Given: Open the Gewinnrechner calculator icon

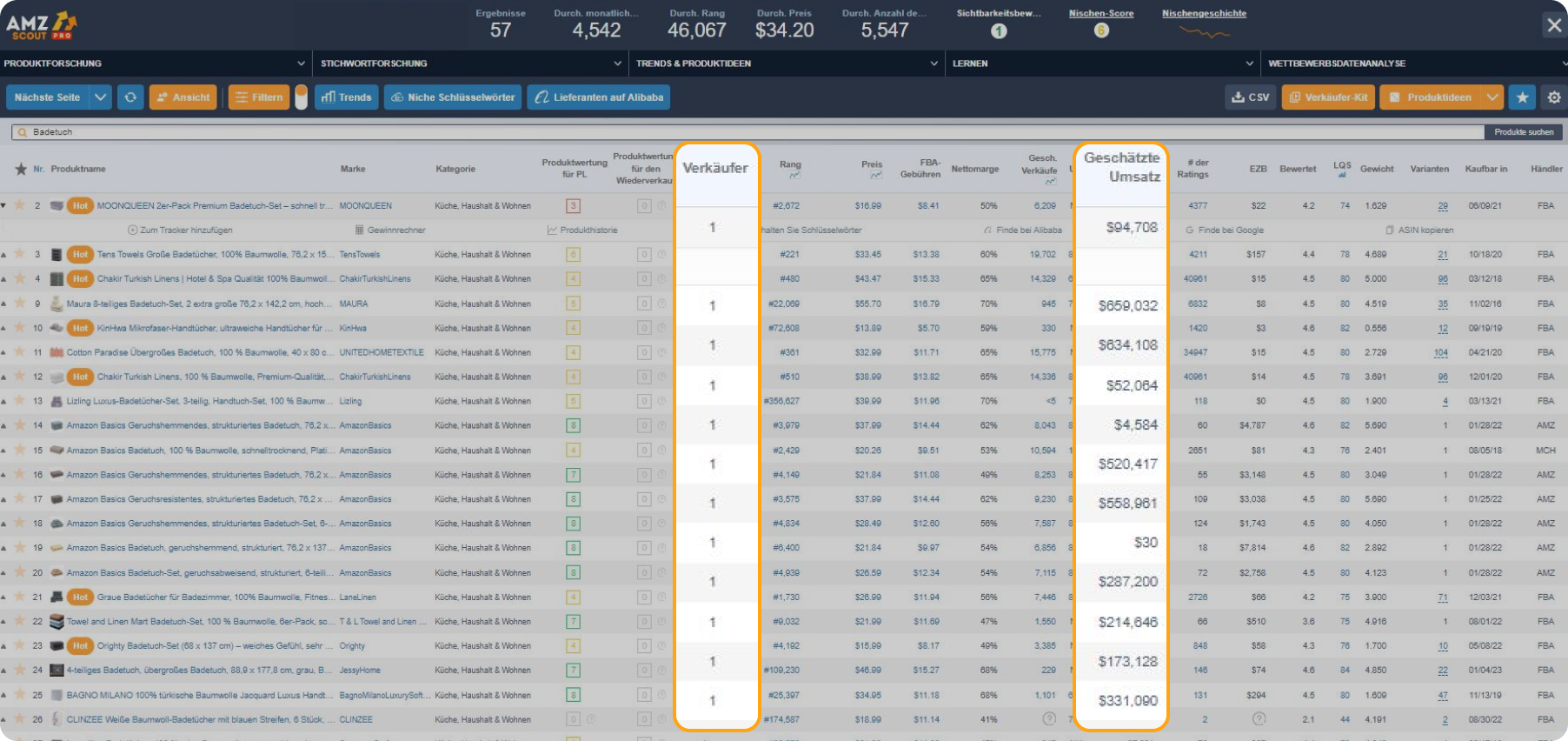Looking at the screenshot, I should (359, 230).
